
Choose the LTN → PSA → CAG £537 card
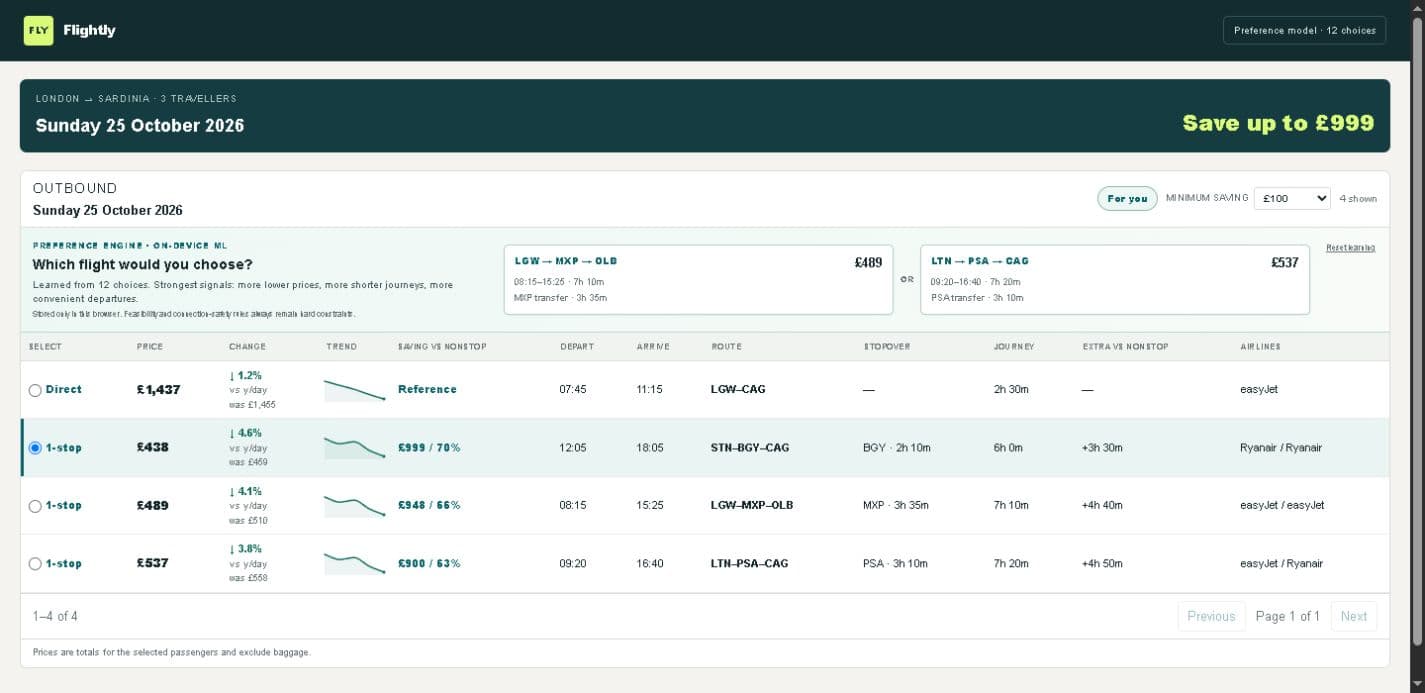1115,279
